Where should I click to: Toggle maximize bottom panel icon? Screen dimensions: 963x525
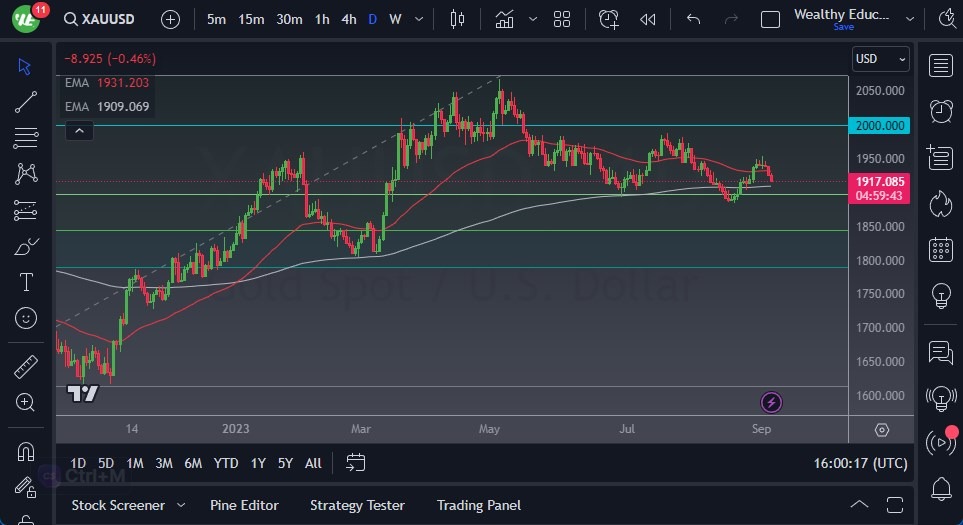click(x=895, y=505)
